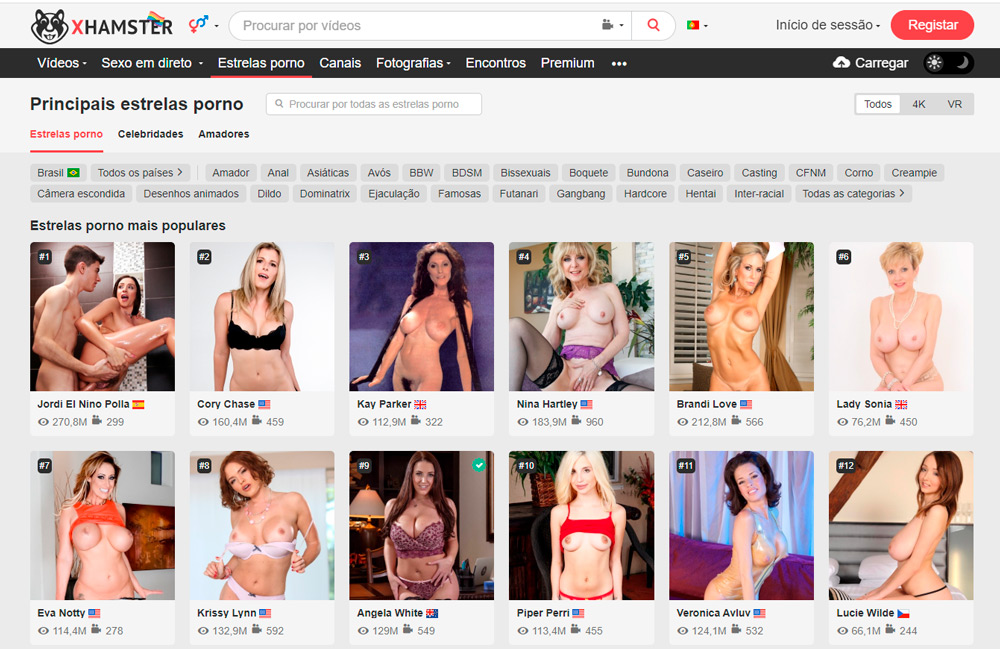This screenshot has height=649, width=1000.
Task: Click views eye icon under Eva Notty
Action: (x=43, y=631)
